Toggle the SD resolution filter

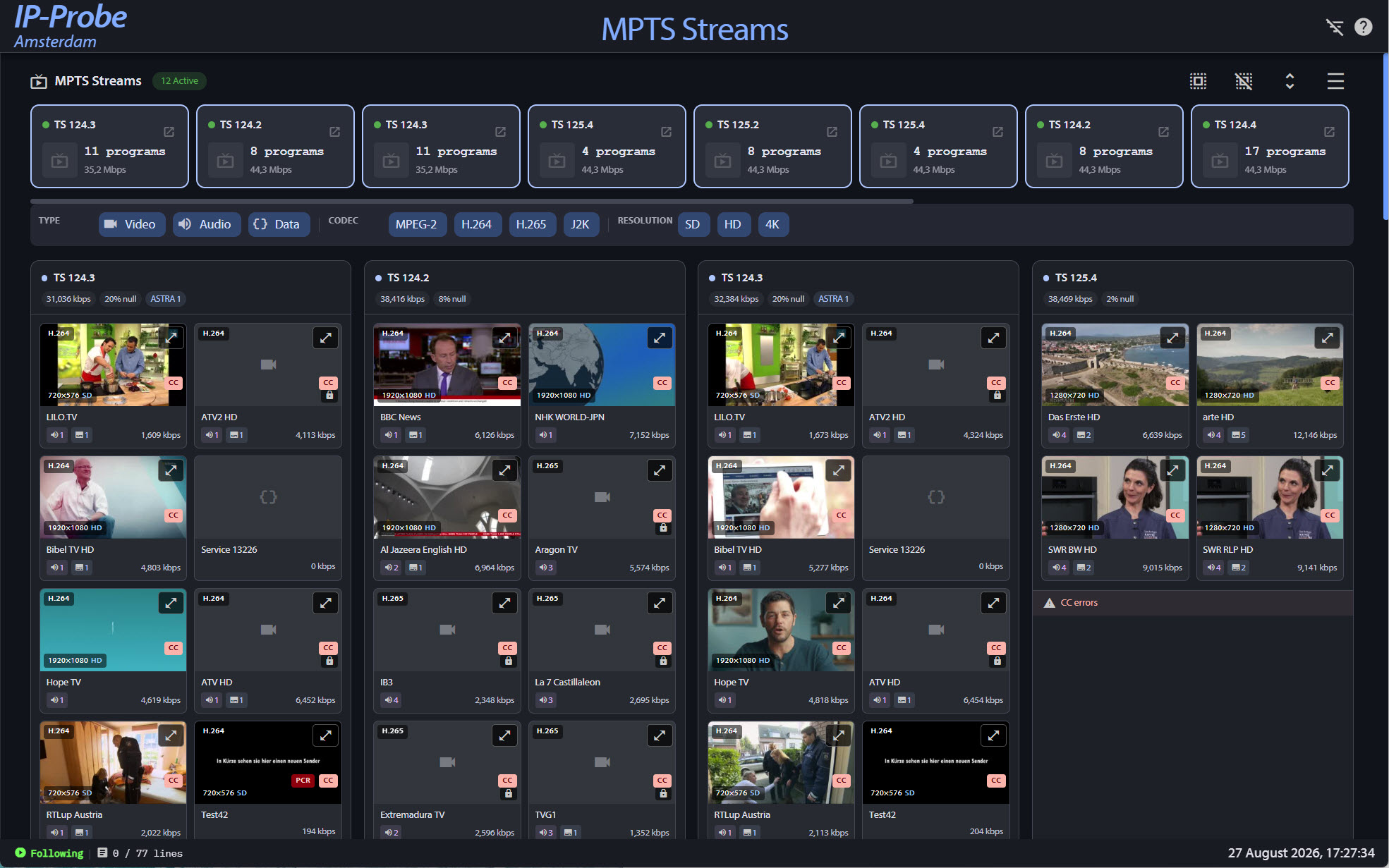click(693, 224)
